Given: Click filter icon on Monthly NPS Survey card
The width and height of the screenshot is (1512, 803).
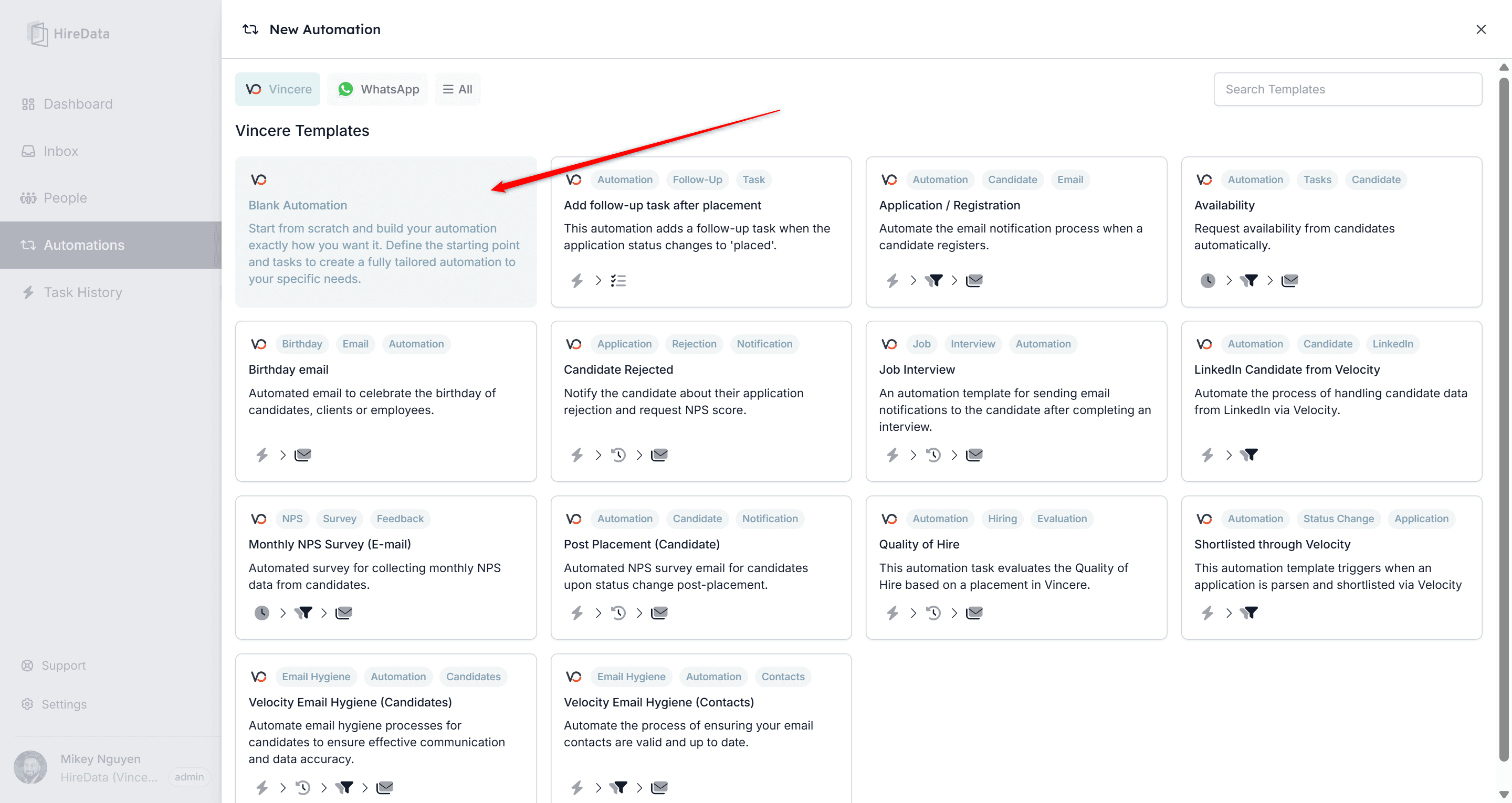Looking at the screenshot, I should (x=303, y=613).
